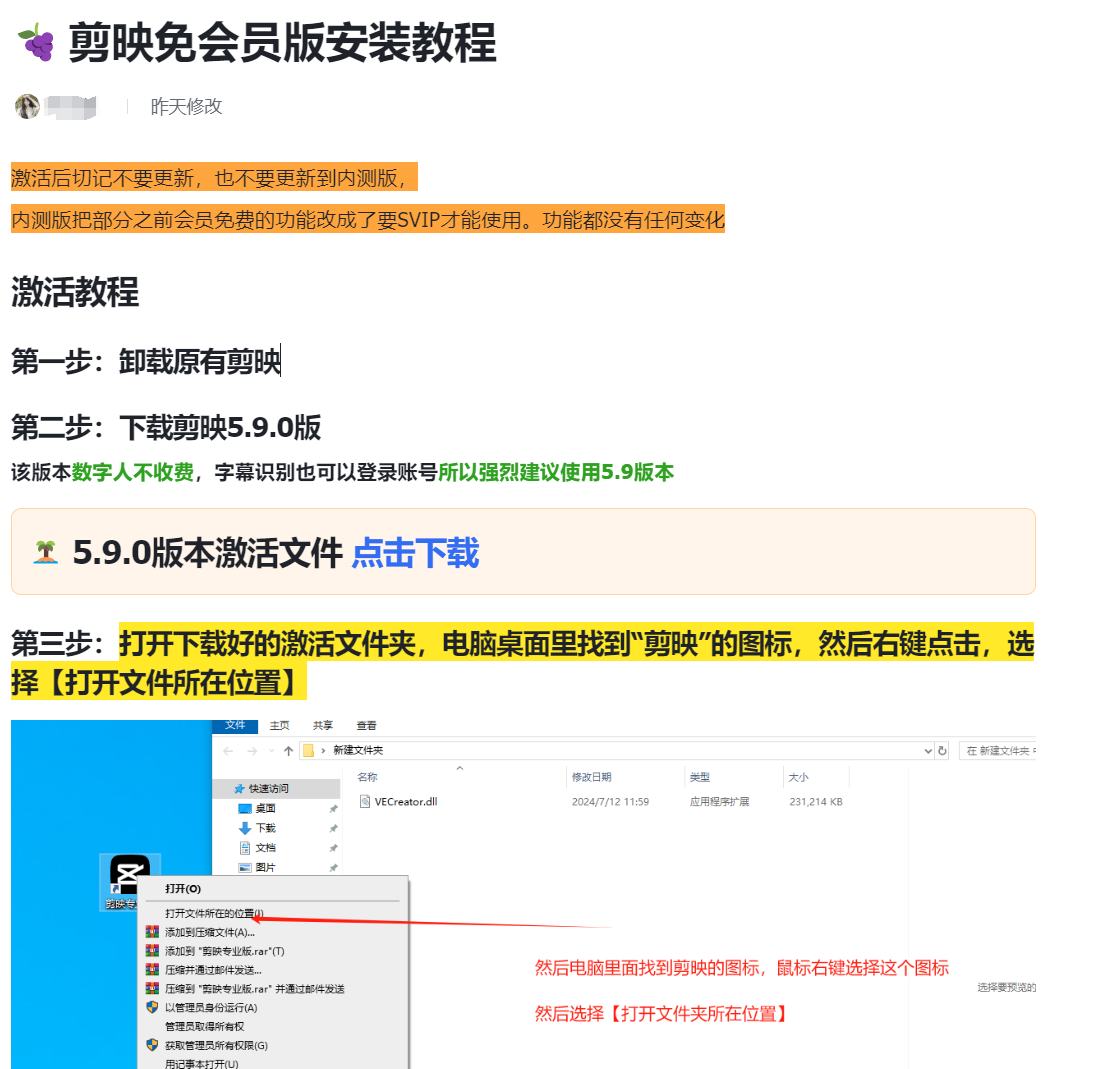Click the 激活教程 heading

(x=75, y=292)
